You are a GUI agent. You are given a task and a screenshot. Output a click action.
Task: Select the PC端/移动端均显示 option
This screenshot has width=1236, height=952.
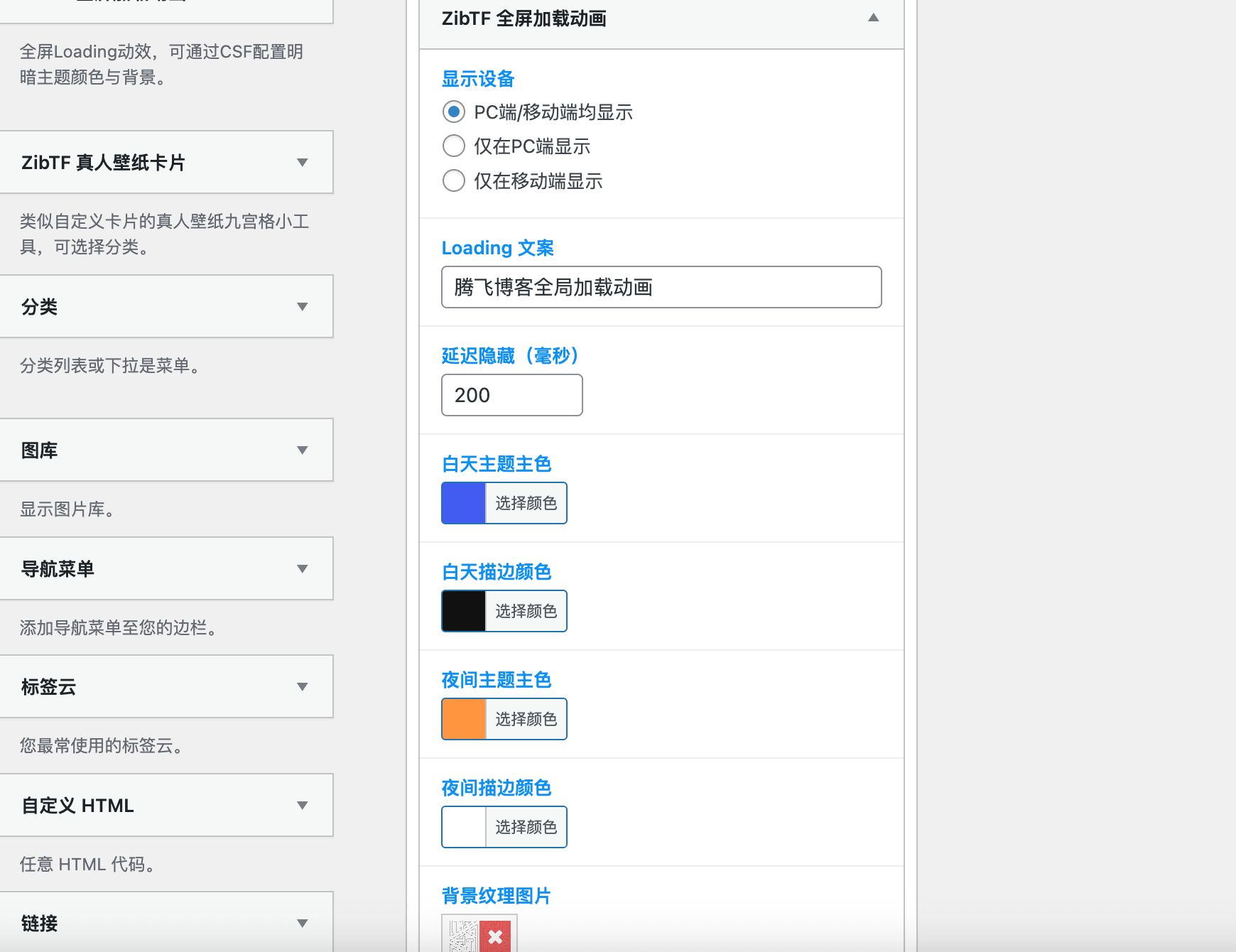coord(454,112)
